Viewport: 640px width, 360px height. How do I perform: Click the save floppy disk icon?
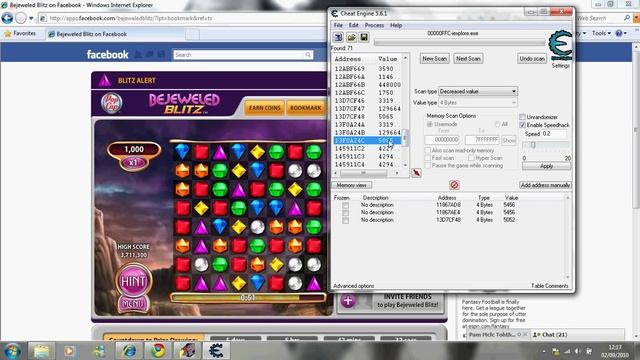[x=364, y=38]
